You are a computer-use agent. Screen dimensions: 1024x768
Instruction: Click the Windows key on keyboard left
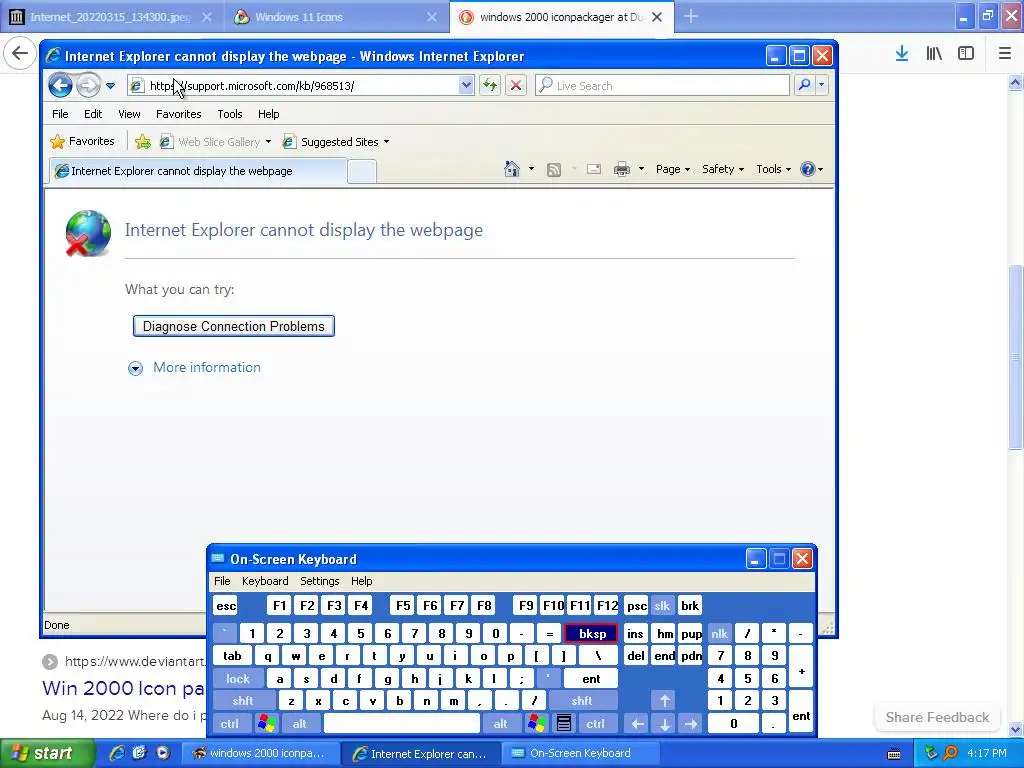click(x=266, y=724)
